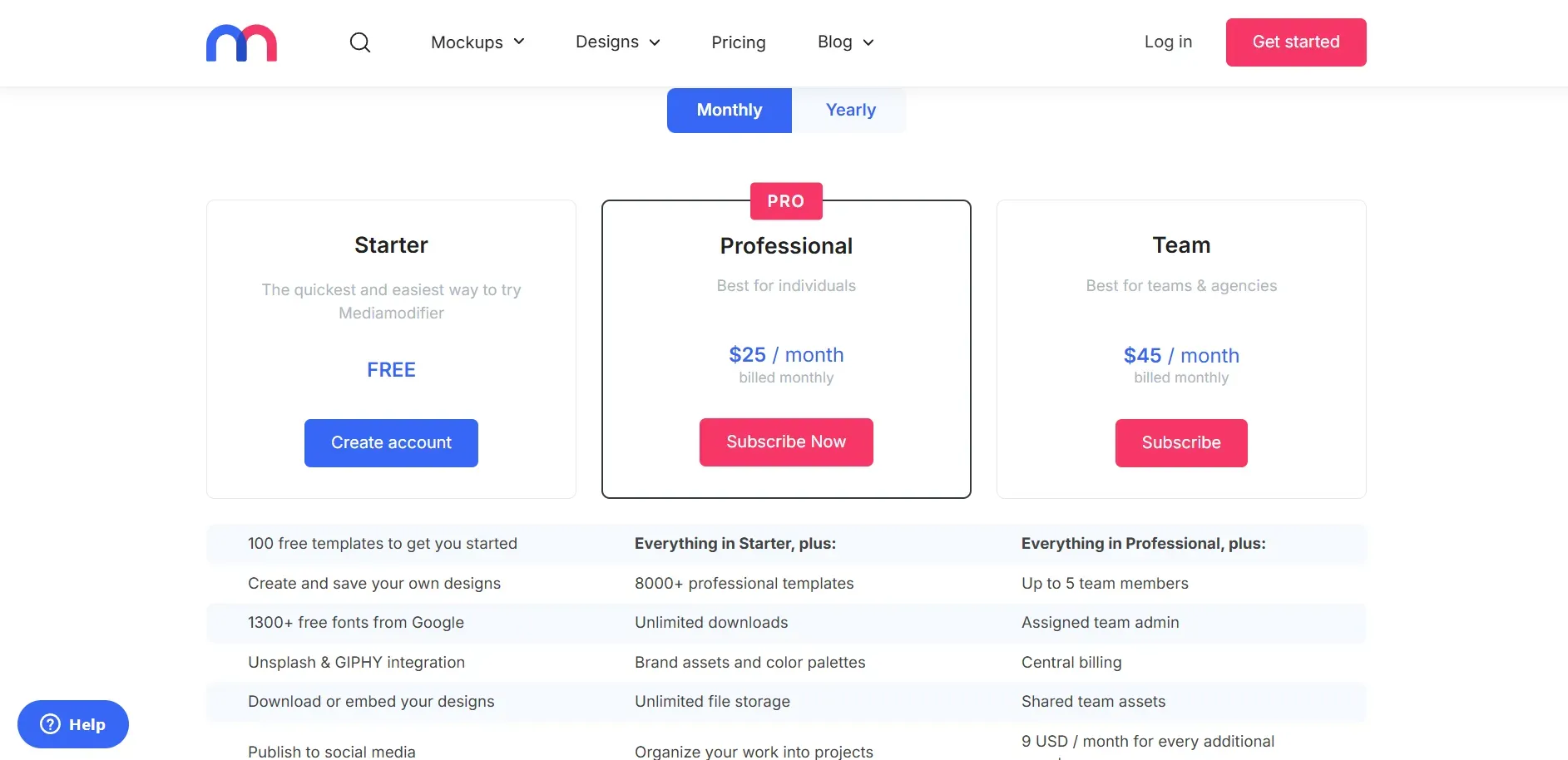This screenshot has width=1568, height=760.
Task: Click the Get started button
Action: click(x=1295, y=42)
